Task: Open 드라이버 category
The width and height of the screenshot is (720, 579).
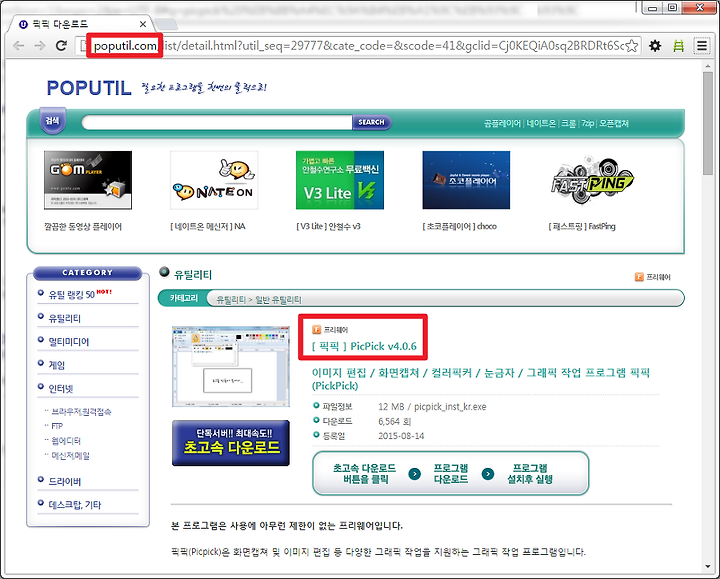Action: (x=65, y=481)
